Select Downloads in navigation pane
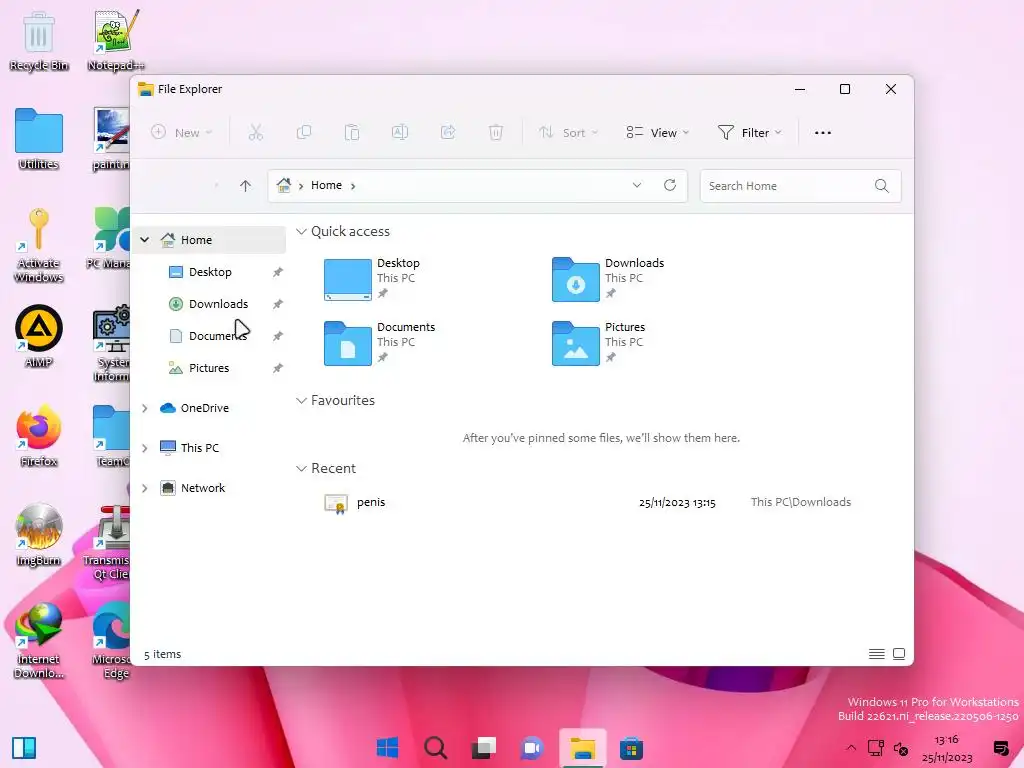Screen dimensions: 1024x768 click(218, 304)
